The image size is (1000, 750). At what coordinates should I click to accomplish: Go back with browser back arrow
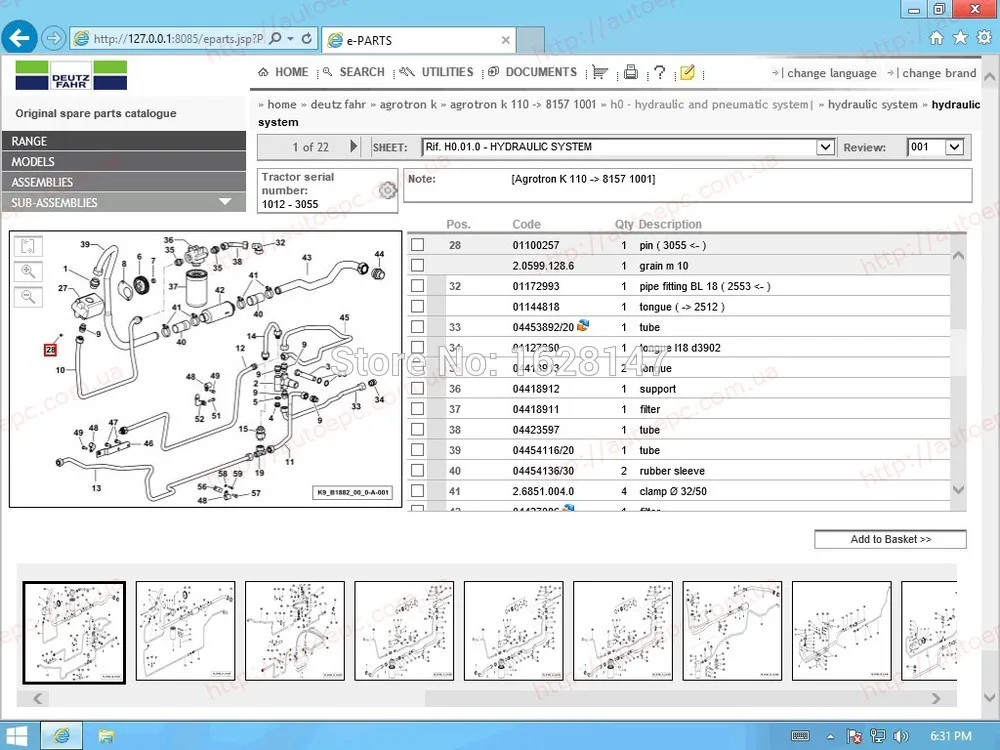point(19,38)
